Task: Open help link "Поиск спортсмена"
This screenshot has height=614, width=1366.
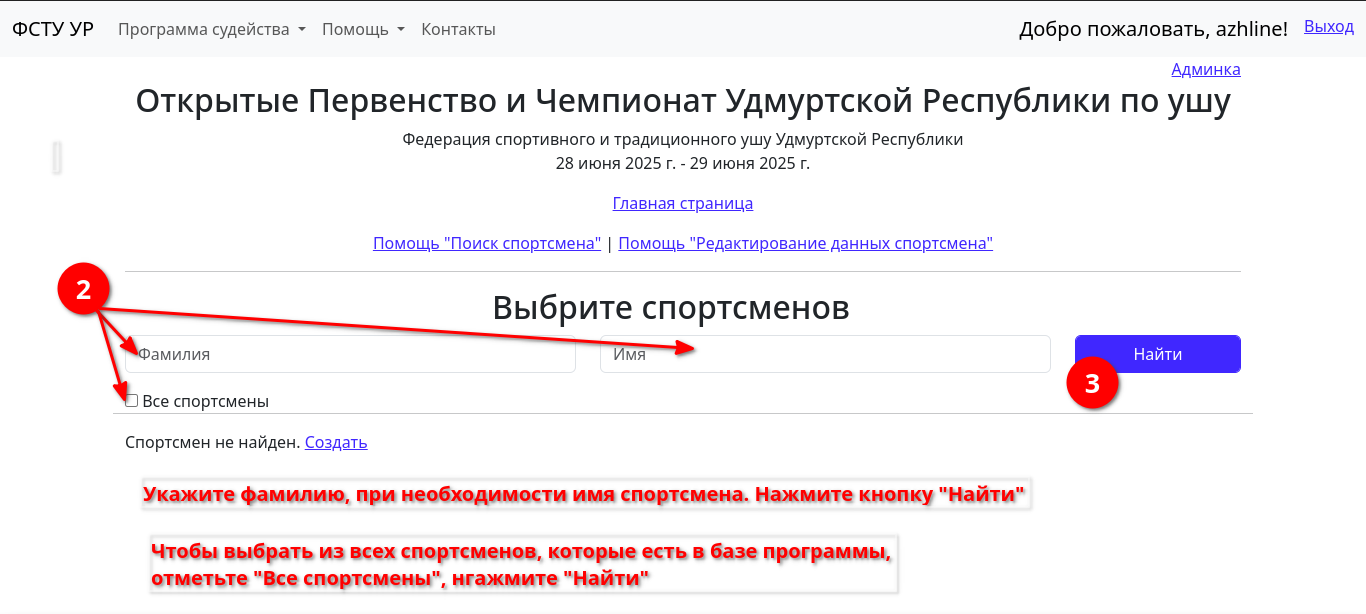Action: coord(487,243)
